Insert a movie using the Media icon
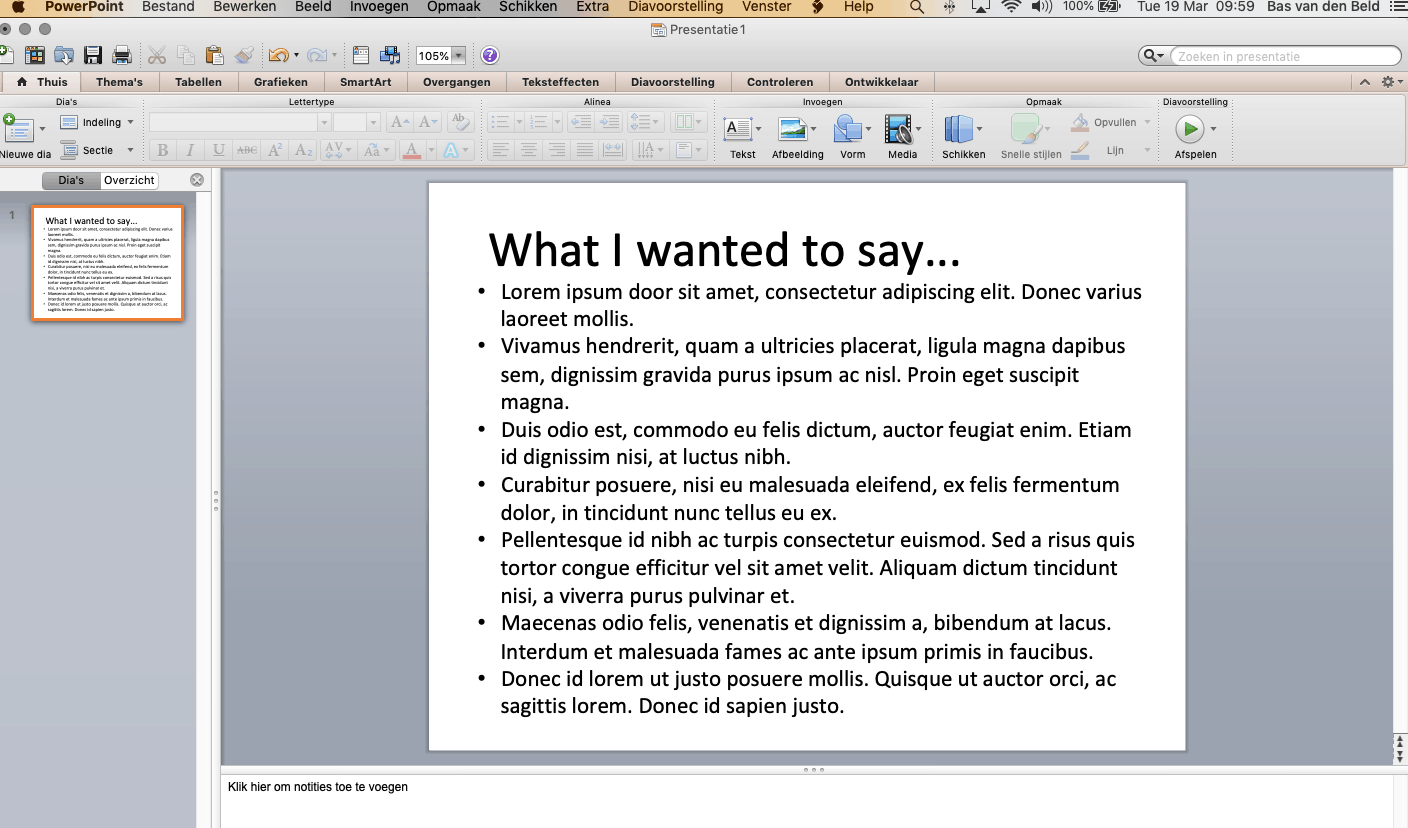The image size is (1408, 828). click(x=899, y=130)
